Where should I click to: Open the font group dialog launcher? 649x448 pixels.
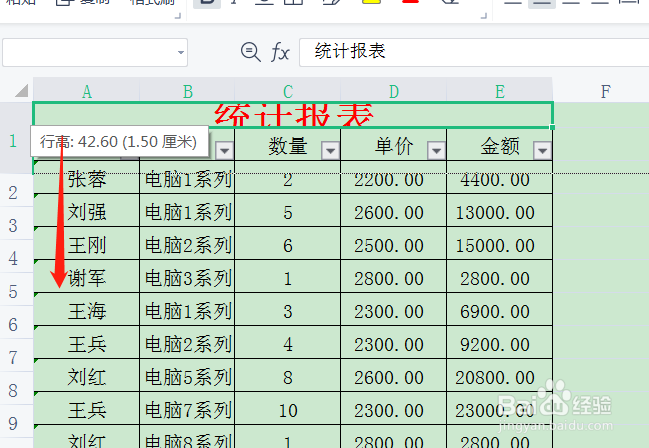click(483, 16)
